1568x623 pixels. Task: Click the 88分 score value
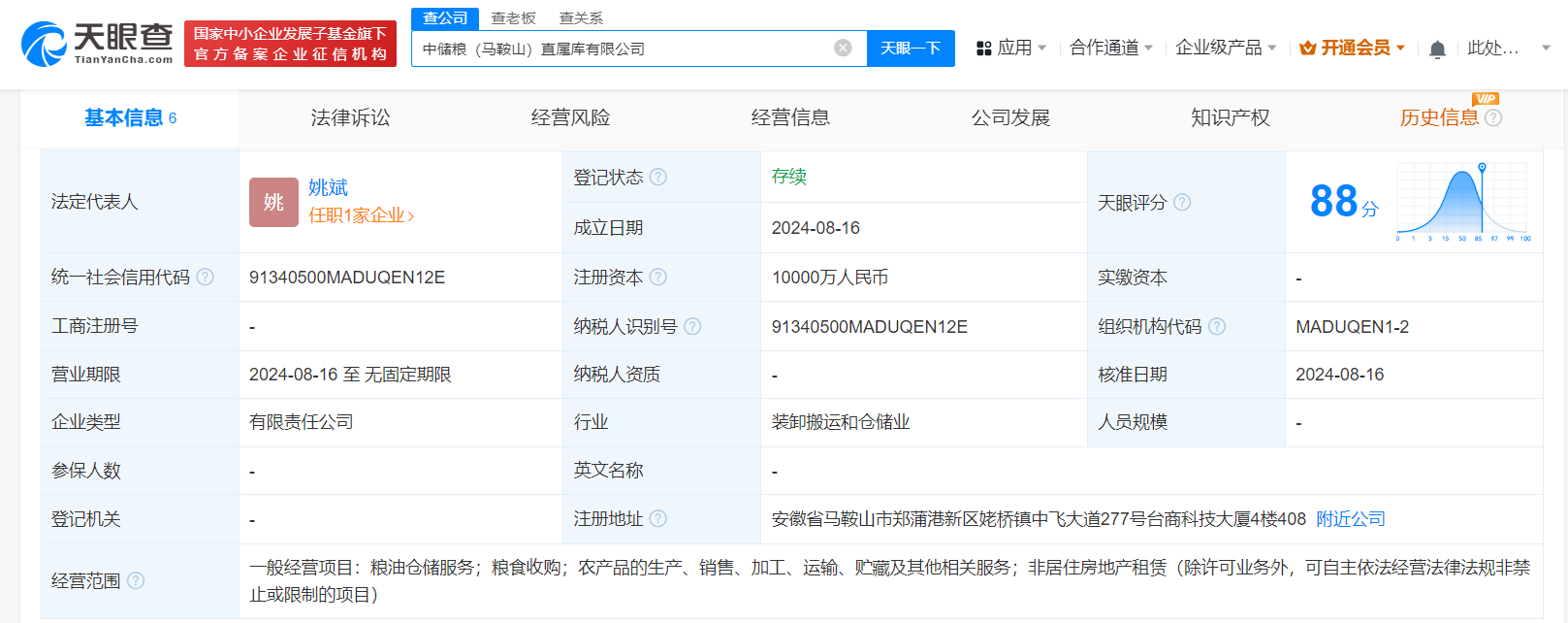tap(1343, 202)
